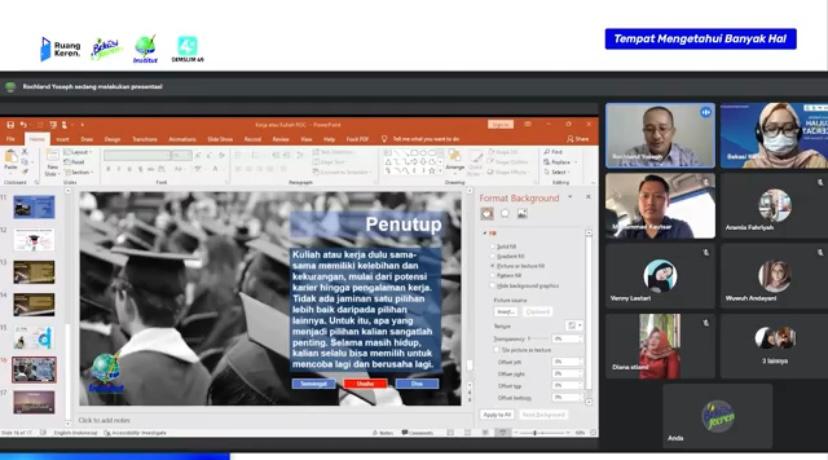Click the Save icon in title bar
This screenshot has width=828, height=460.
10,125
